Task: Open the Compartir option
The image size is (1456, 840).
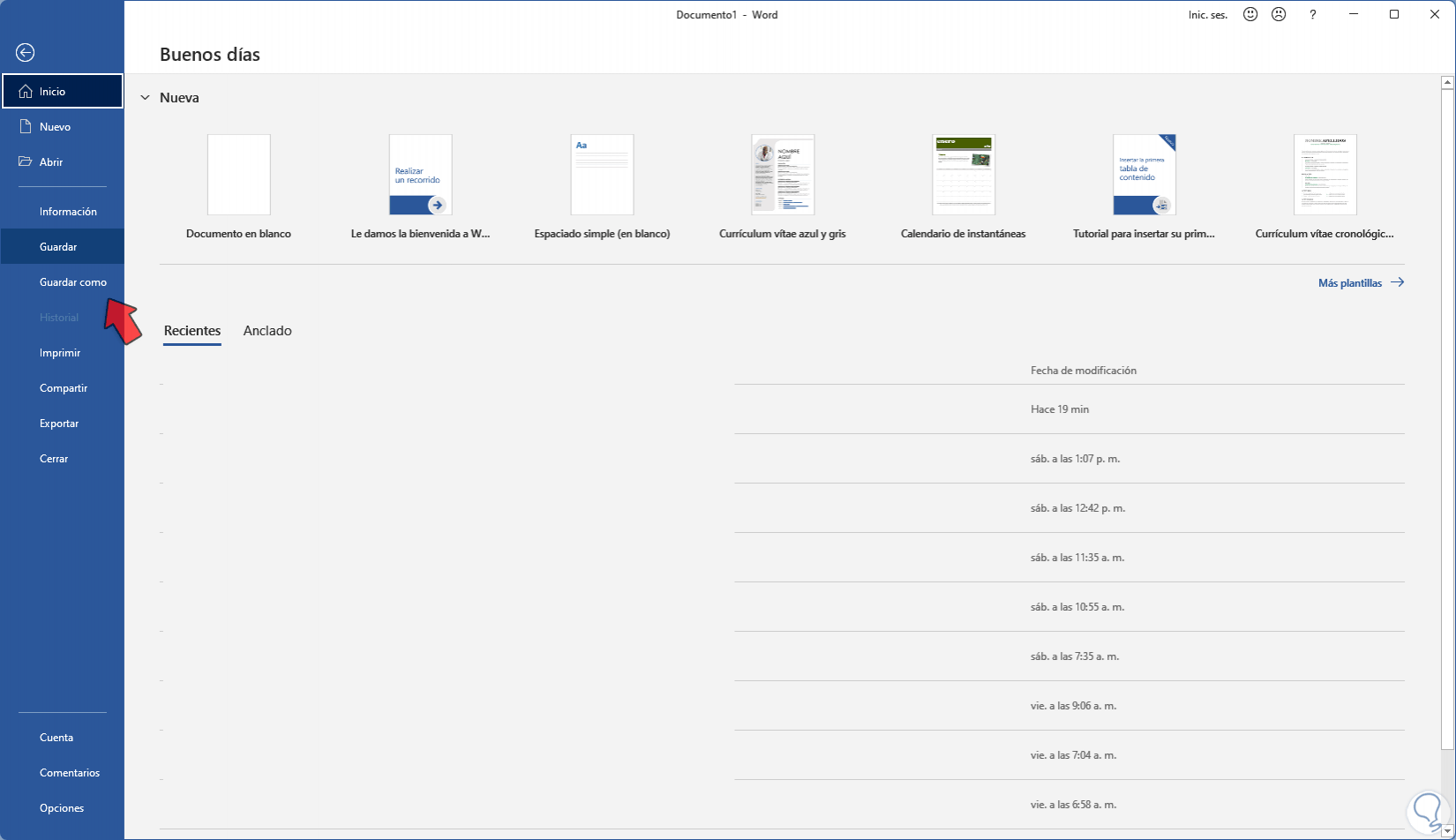Action: (x=62, y=388)
